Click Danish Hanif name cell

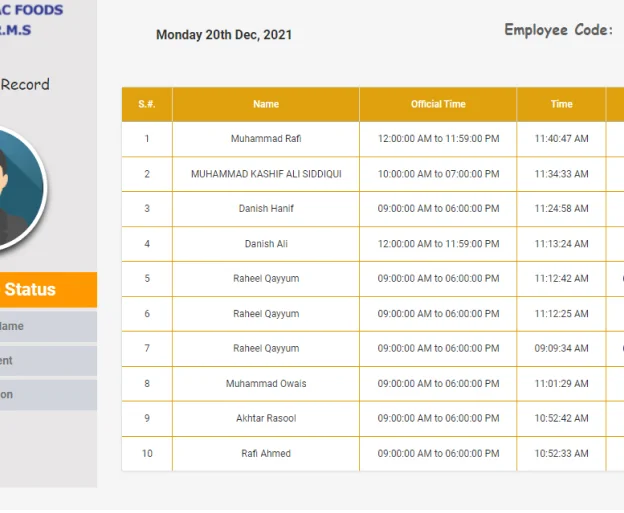click(266, 209)
